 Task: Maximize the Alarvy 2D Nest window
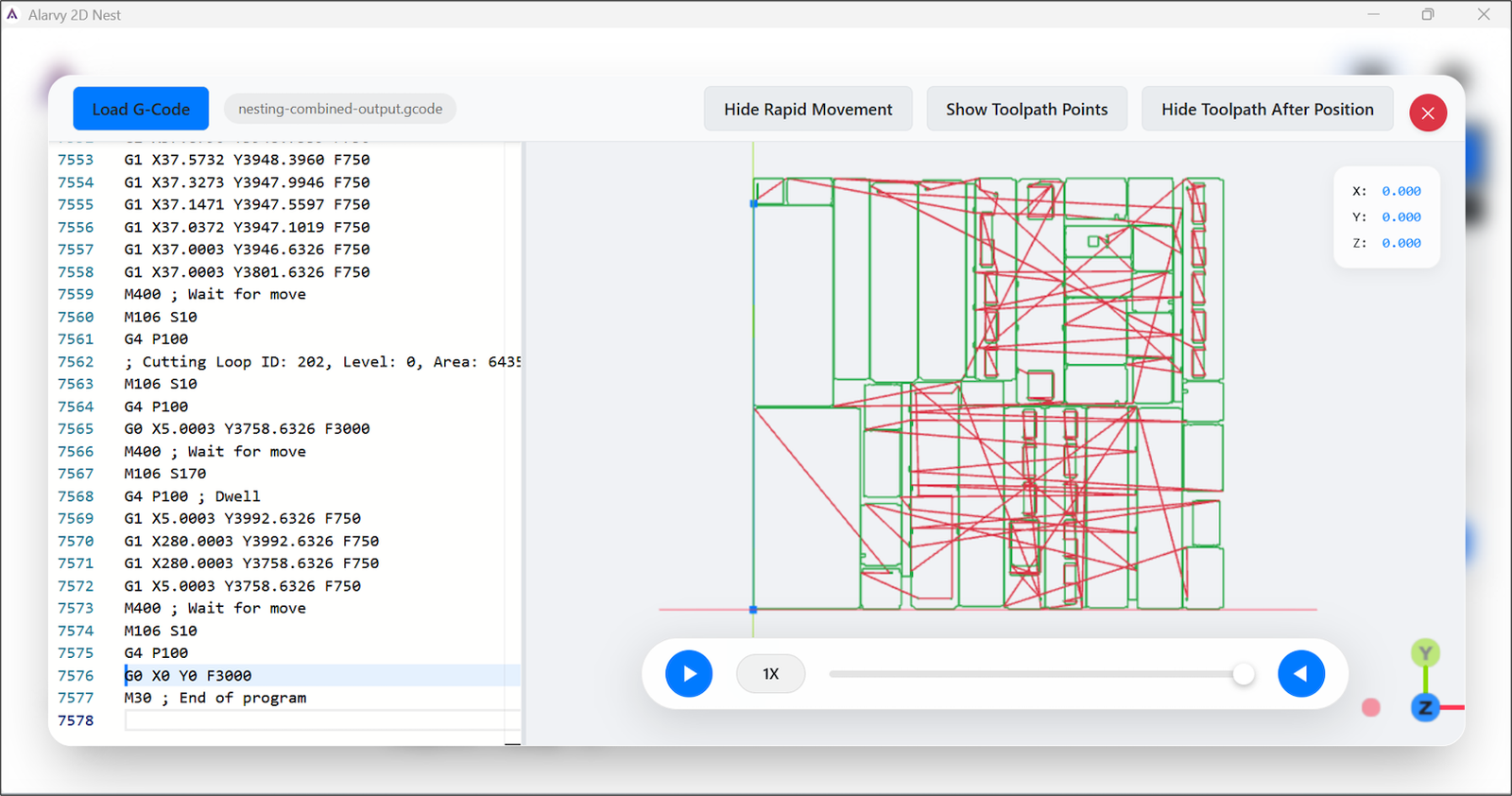[1428, 14]
